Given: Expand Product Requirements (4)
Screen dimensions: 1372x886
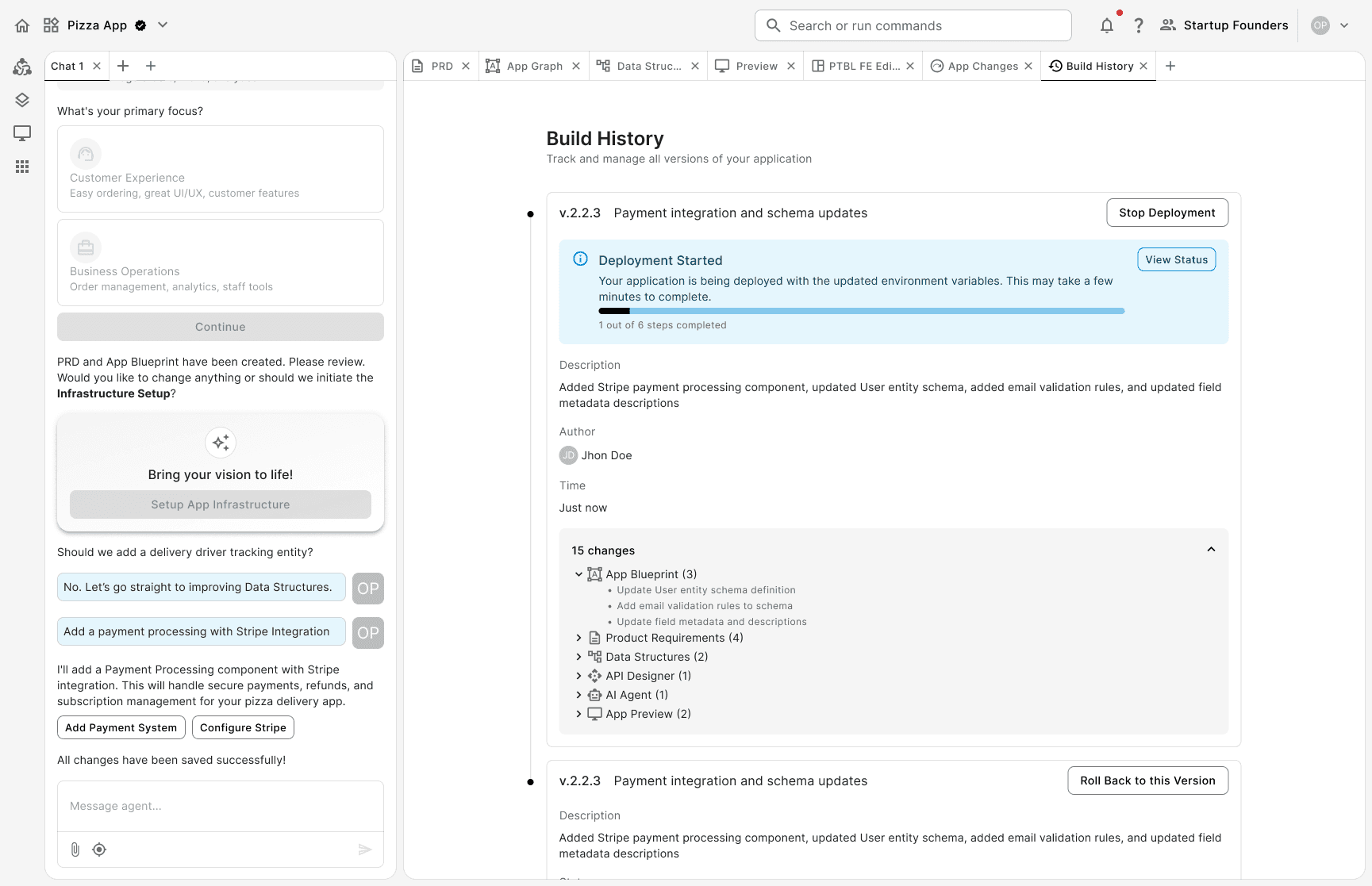Looking at the screenshot, I should point(578,638).
